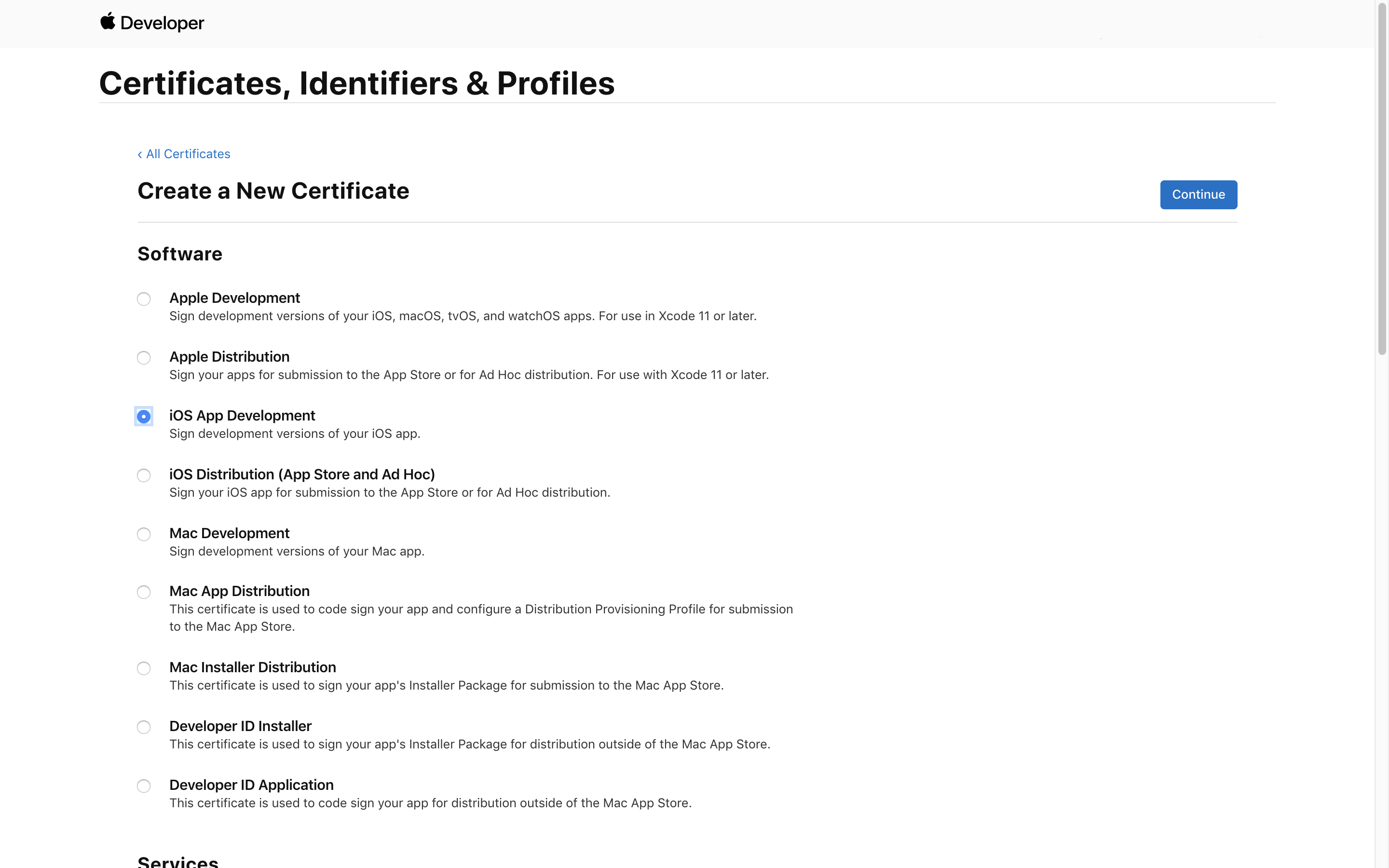The width and height of the screenshot is (1389, 868).
Task: Click the 'Apple Development' option label
Action: click(x=234, y=298)
